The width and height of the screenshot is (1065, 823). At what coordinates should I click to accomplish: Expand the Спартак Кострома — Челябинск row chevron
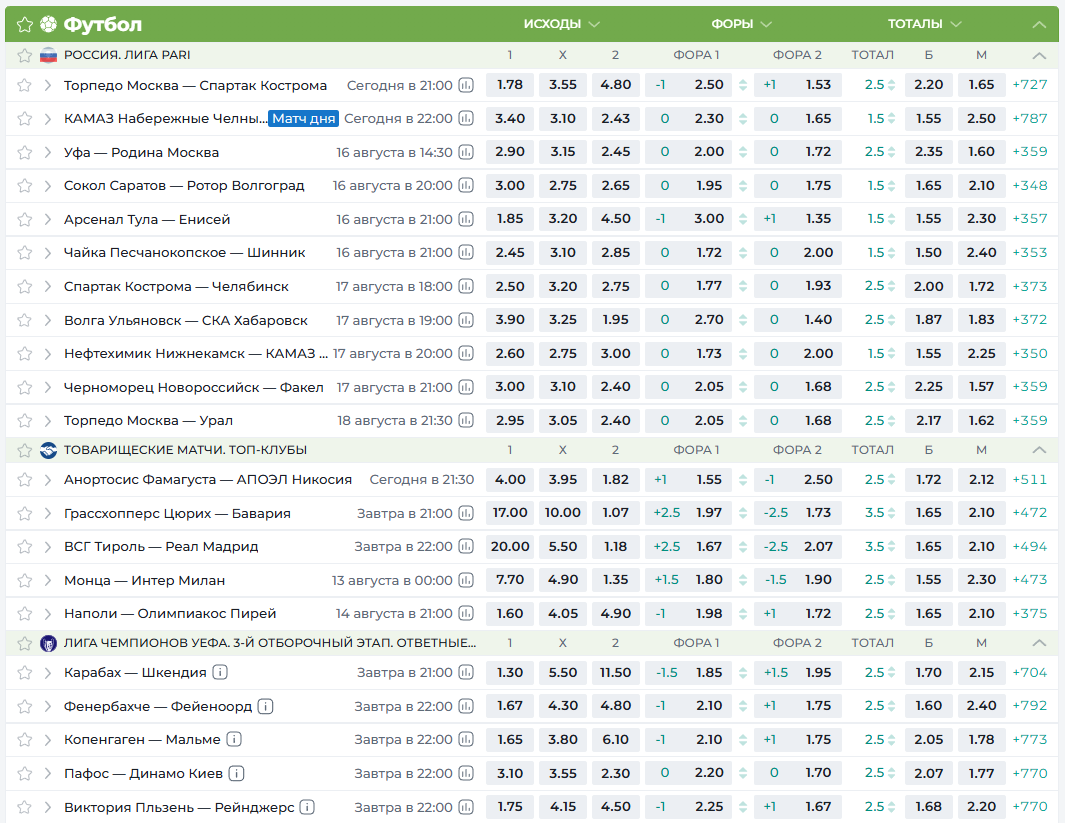[x=48, y=287]
